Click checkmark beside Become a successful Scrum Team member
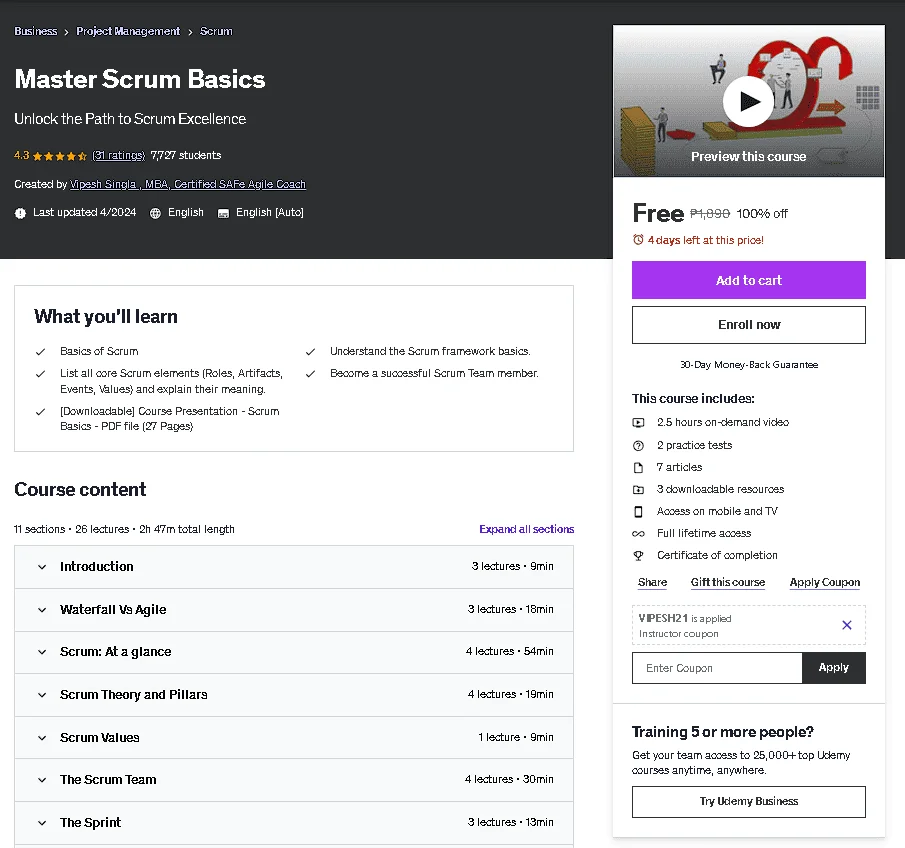The height and width of the screenshot is (848, 905). coord(311,373)
